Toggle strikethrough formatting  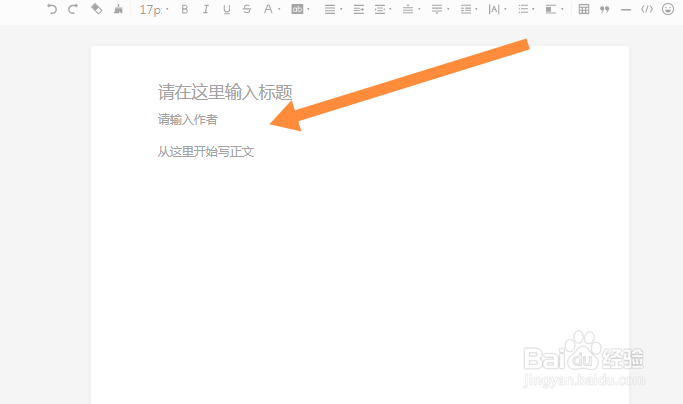pyautogui.click(x=247, y=9)
